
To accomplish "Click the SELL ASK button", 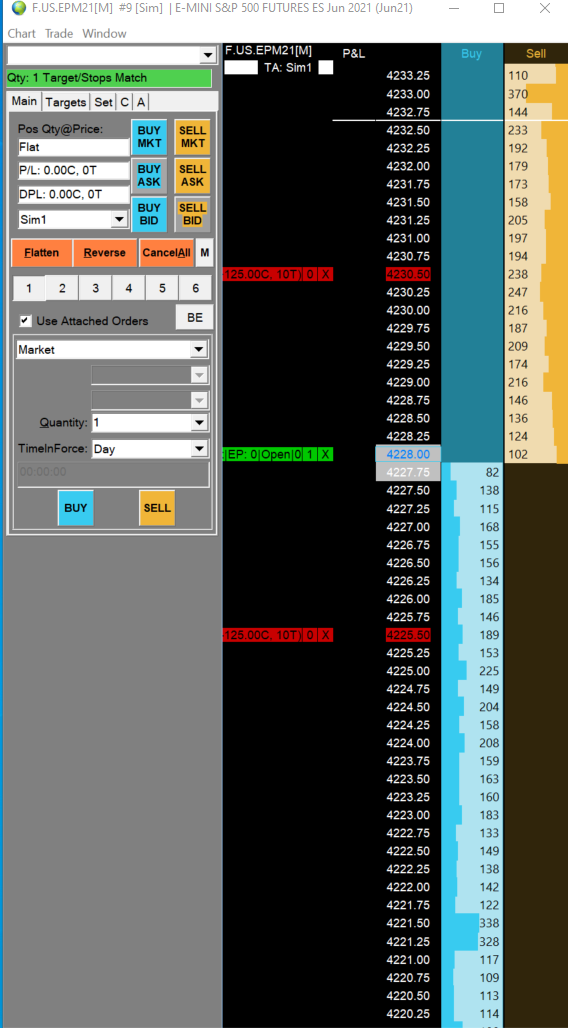I will (192, 176).
